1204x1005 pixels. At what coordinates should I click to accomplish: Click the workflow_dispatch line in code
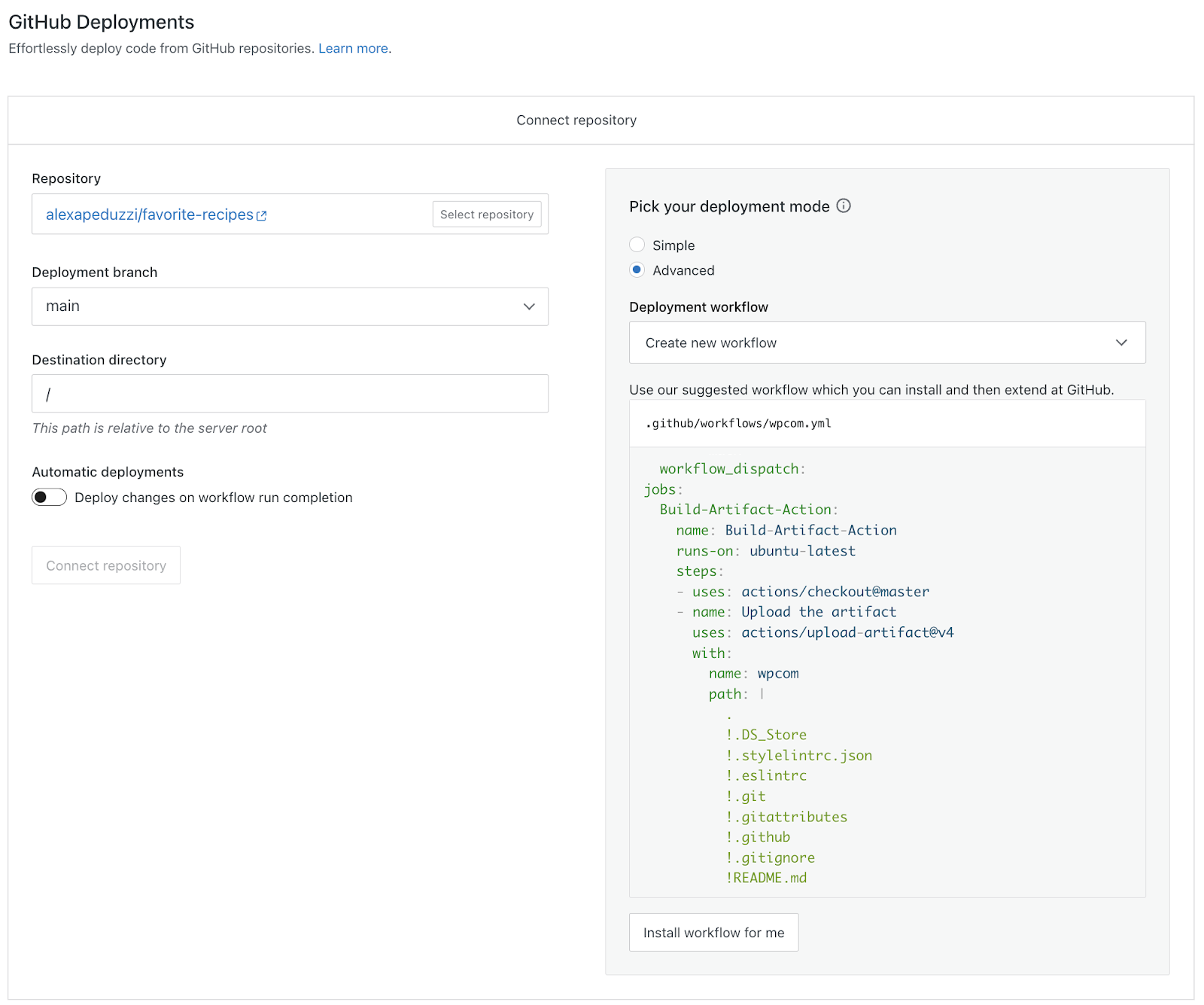(x=732, y=468)
